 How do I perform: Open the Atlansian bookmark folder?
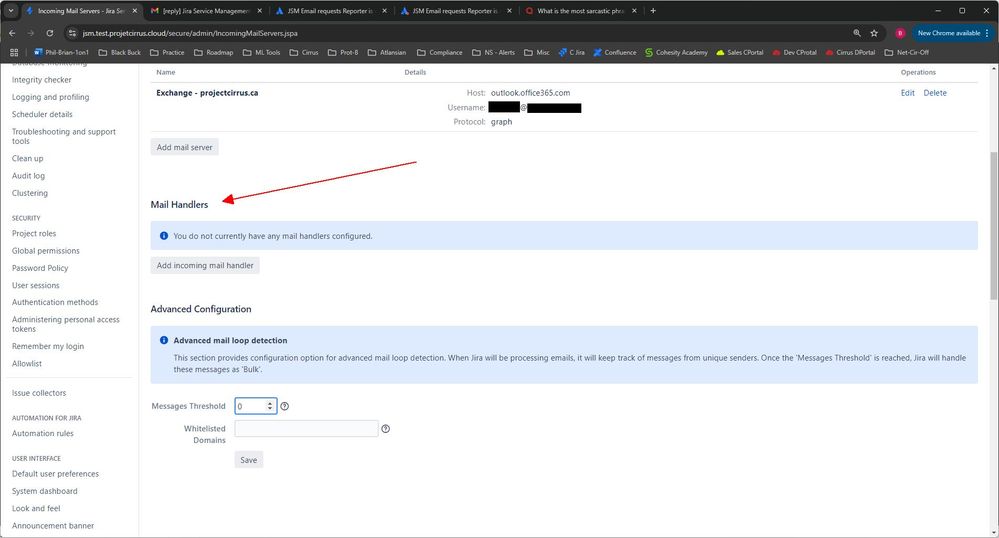click(387, 52)
